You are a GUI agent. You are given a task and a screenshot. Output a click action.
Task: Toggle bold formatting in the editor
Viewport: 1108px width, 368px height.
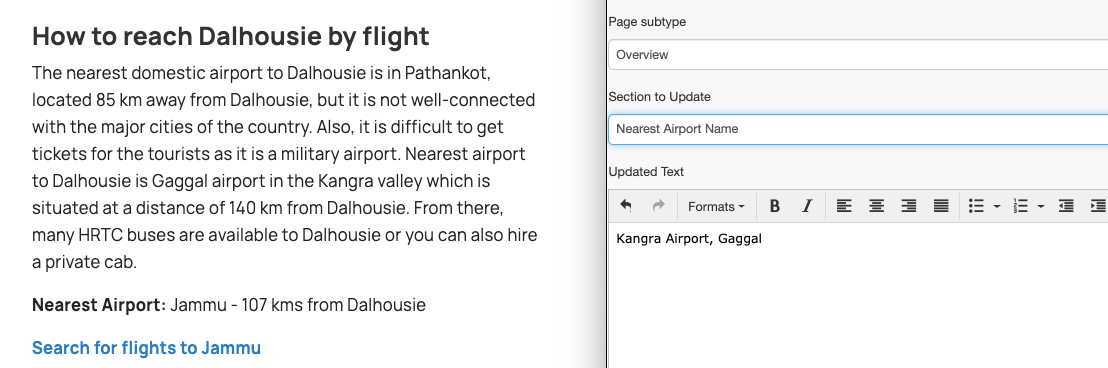click(x=774, y=206)
